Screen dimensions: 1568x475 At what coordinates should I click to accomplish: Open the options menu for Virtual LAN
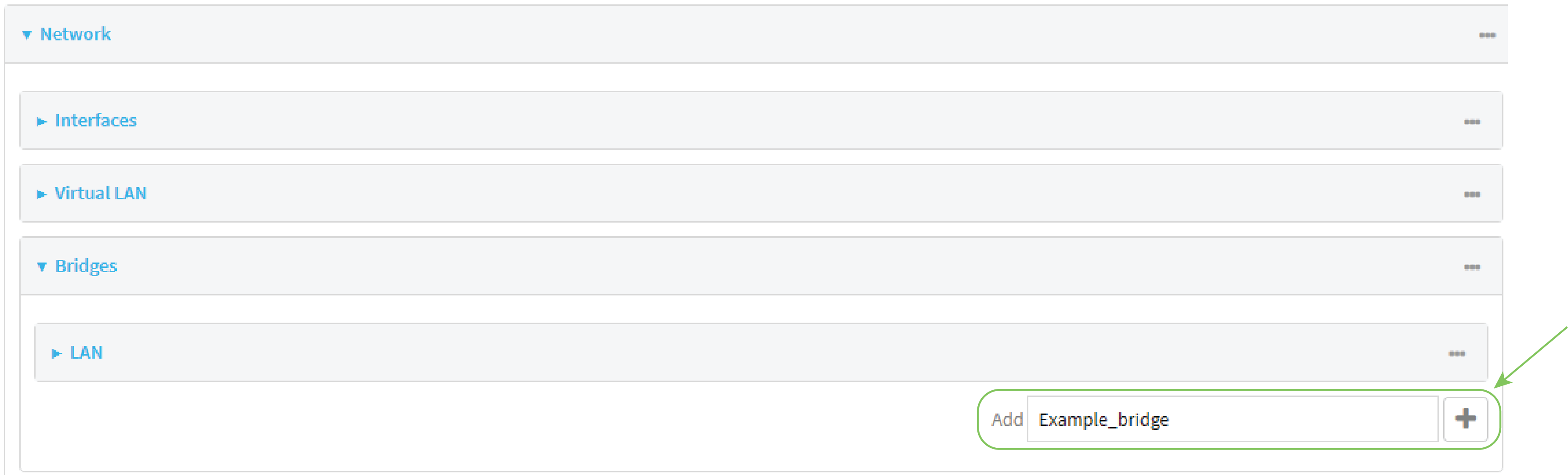tap(1473, 194)
